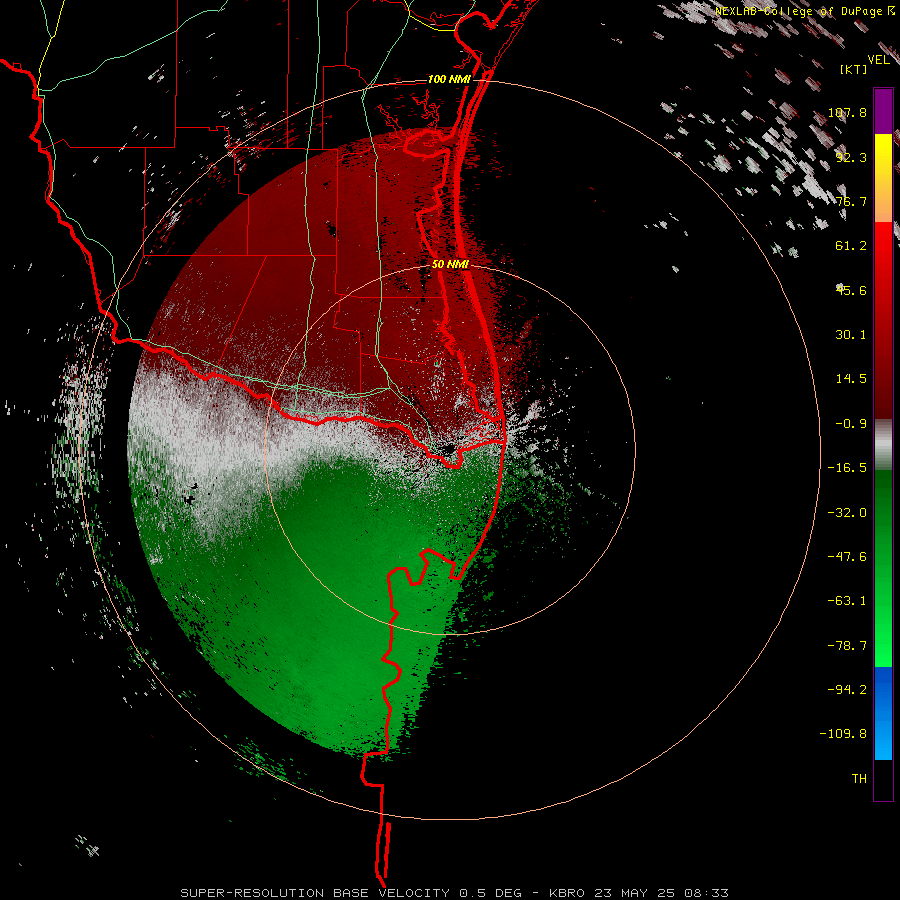Select the 107.8 scale value
The height and width of the screenshot is (900, 900).
[847, 112]
